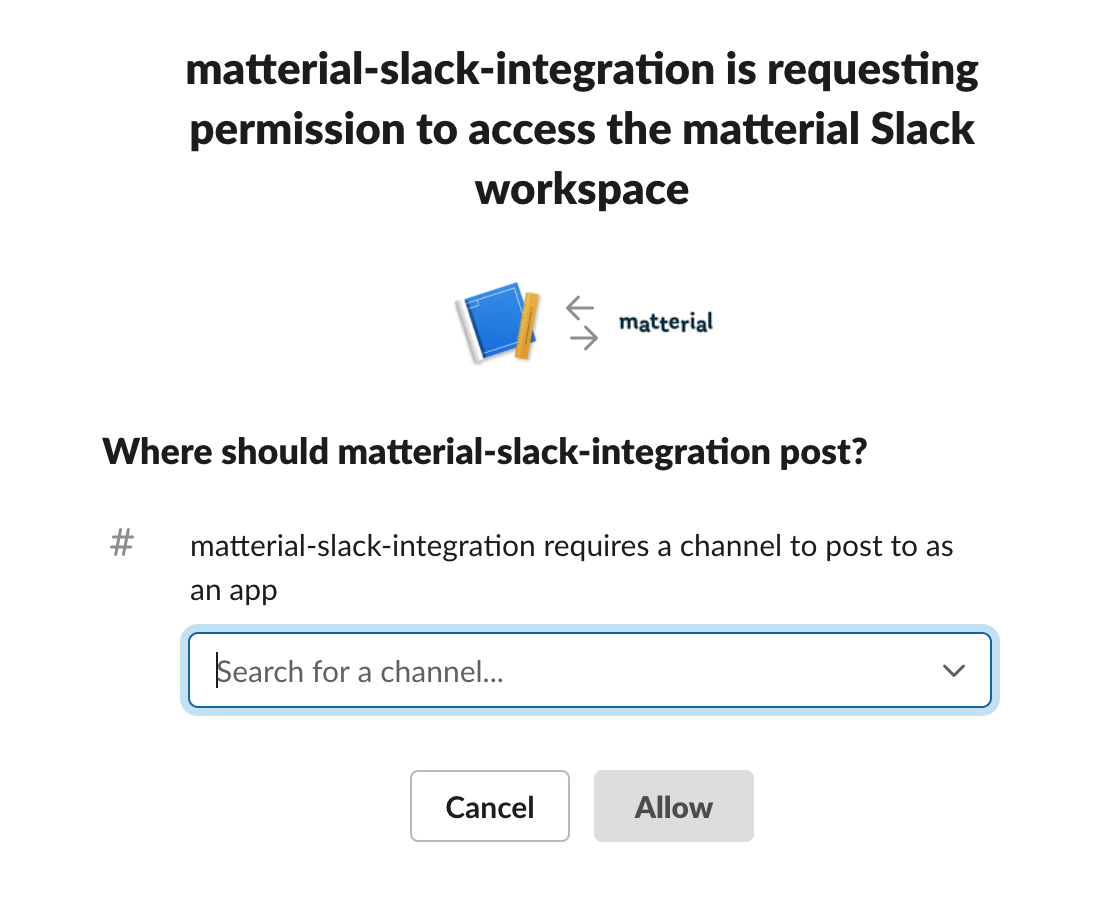The image size is (1112, 916).
Task: Click the yellow ruler on blueprint icon
Action: point(526,326)
